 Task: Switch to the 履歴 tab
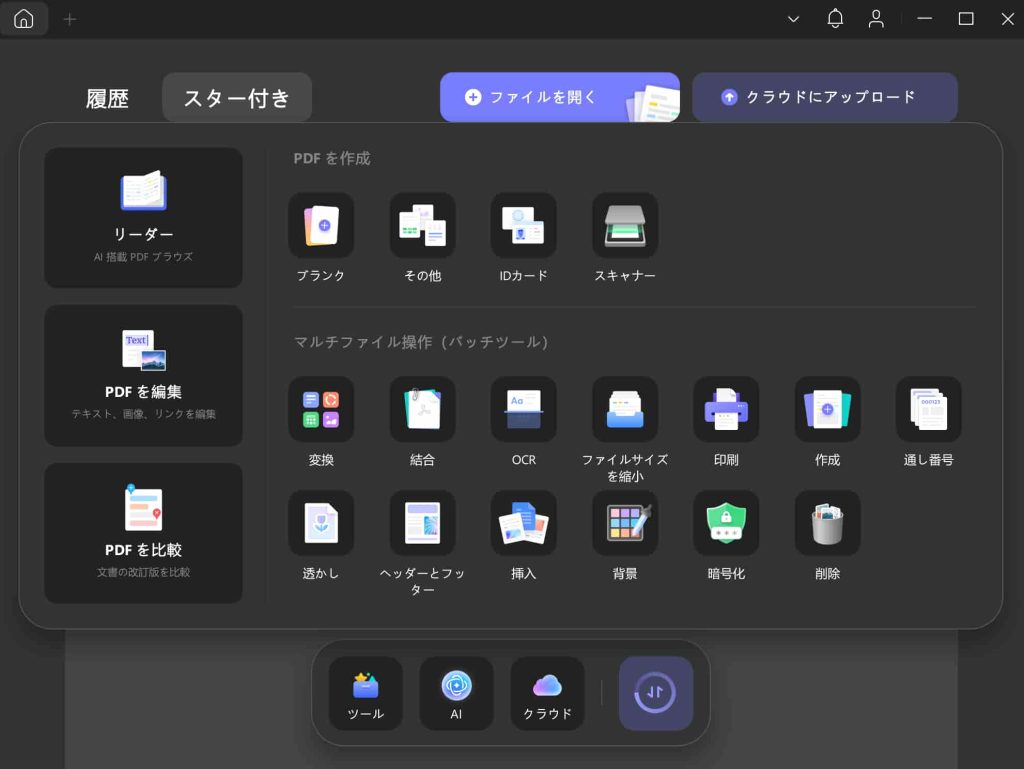pos(108,99)
